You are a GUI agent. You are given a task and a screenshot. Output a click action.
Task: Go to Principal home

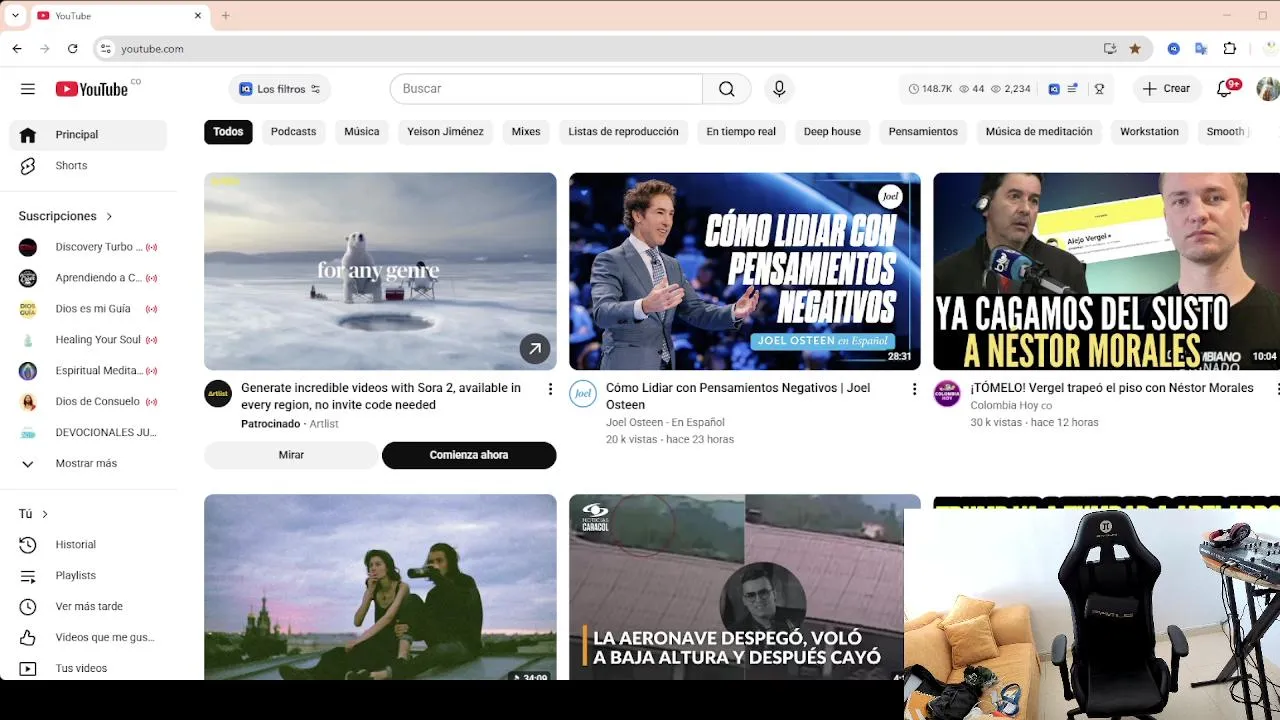click(88, 135)
